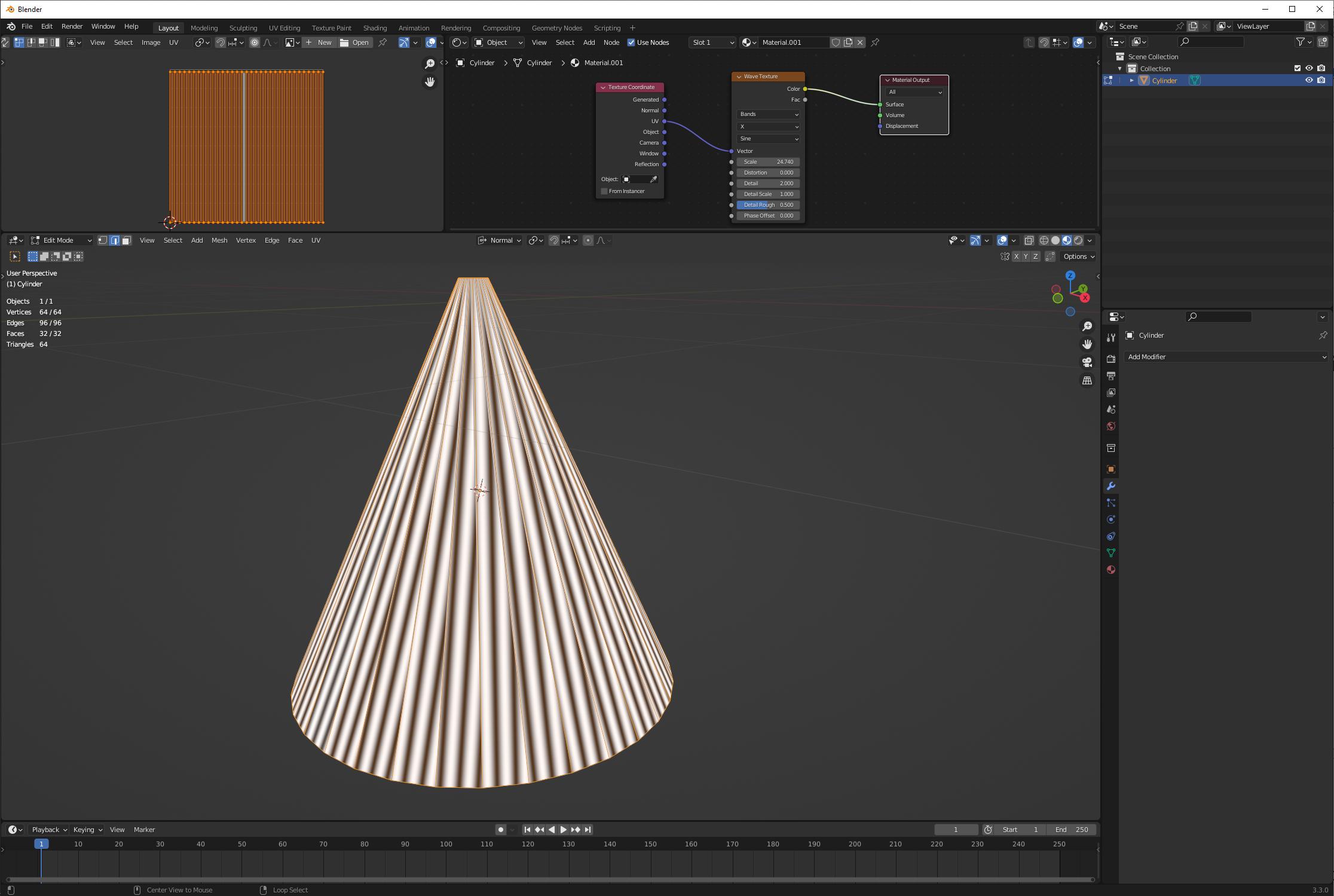Pin the Cylinder properties panel

[1323, 335]
